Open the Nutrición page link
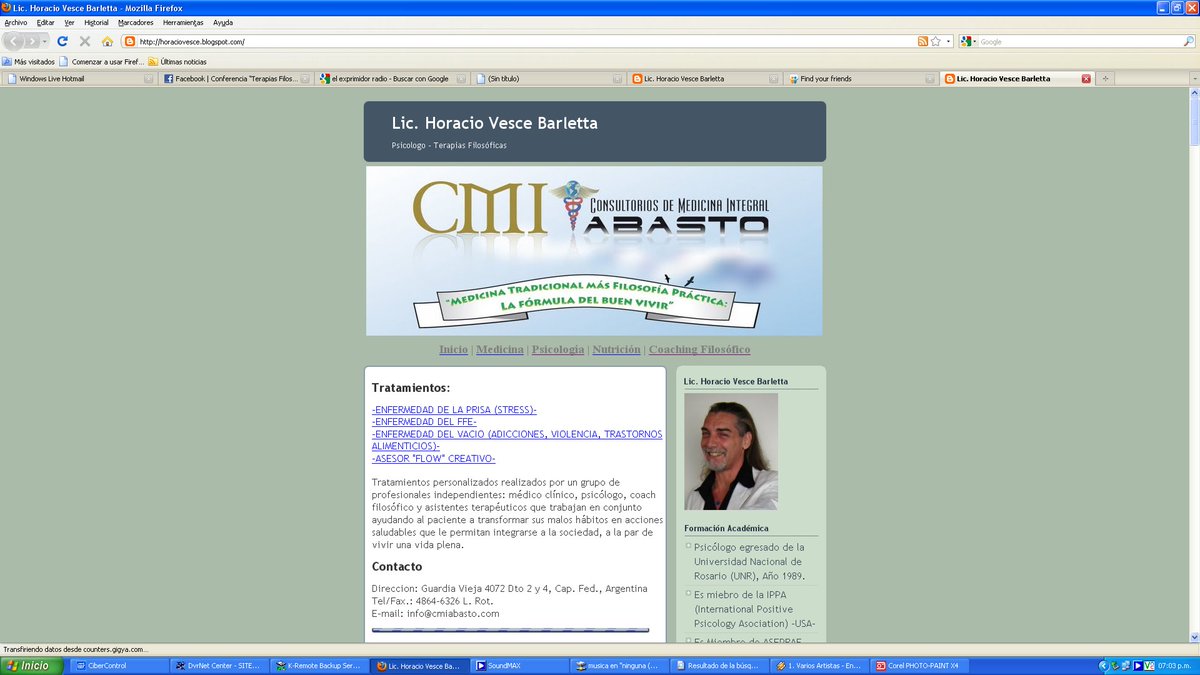This screenshot has height=675, width=1200. [616, 349]
